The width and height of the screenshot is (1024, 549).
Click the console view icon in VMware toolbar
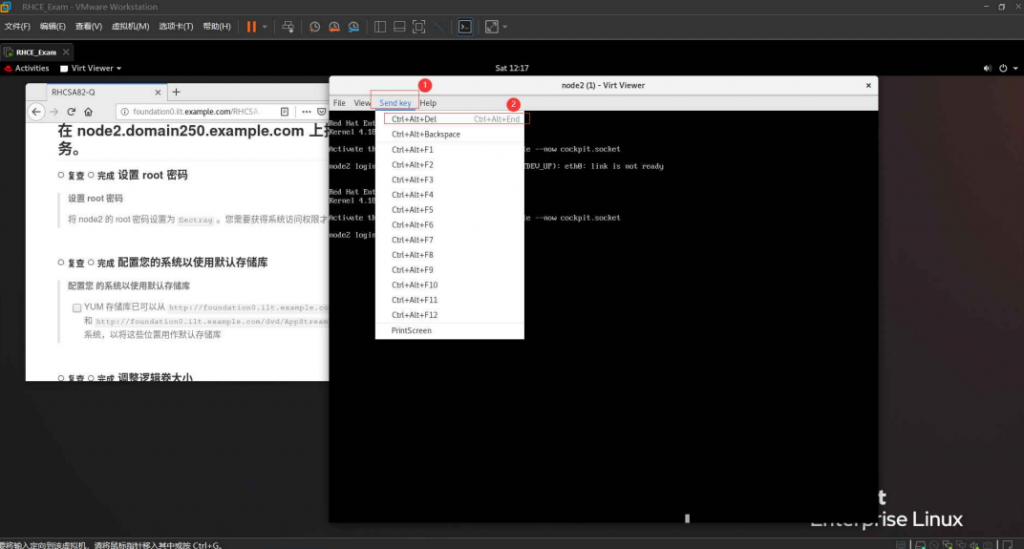tap(465, 27)
